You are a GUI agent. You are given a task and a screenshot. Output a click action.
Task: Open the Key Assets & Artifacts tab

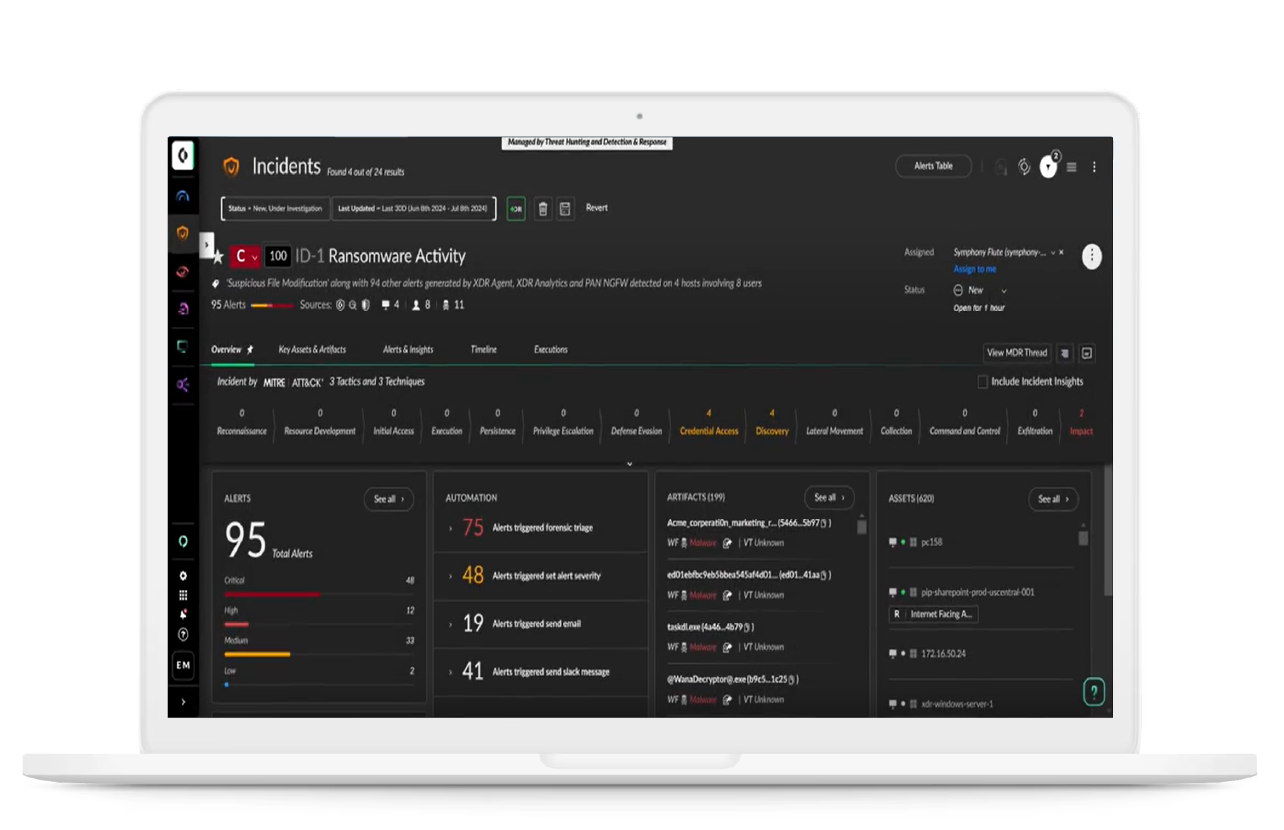point(313,349)
